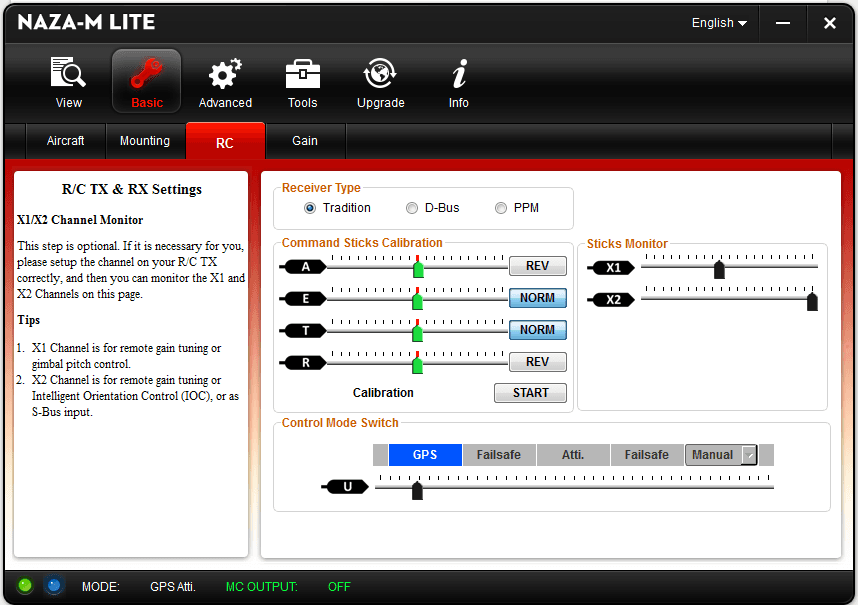Viewport: 858px width, 605px height.
Task: Select the PPM receiver type
Action: [x=500, y=208]
